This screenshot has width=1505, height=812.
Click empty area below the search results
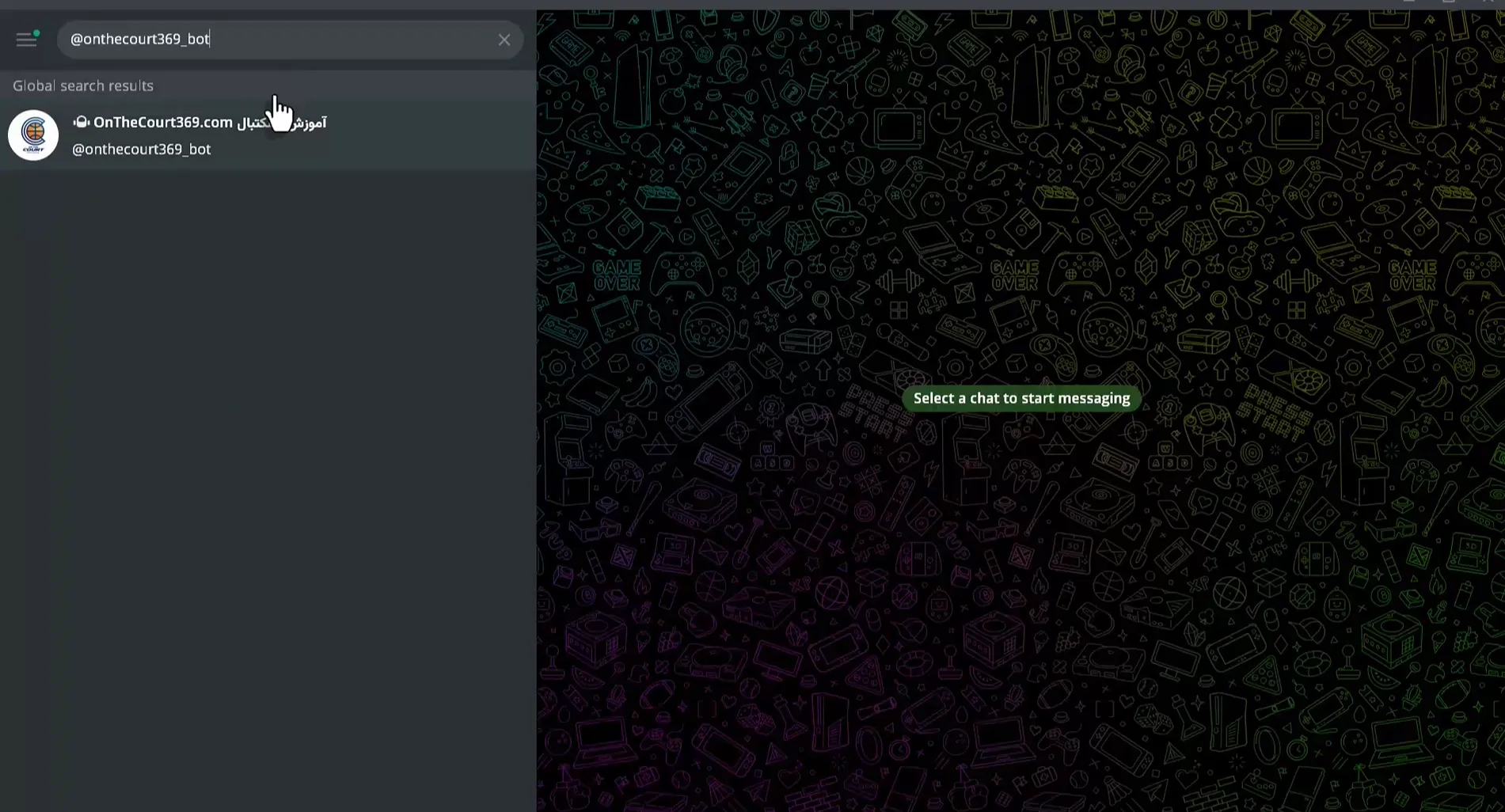pos(268,475)
